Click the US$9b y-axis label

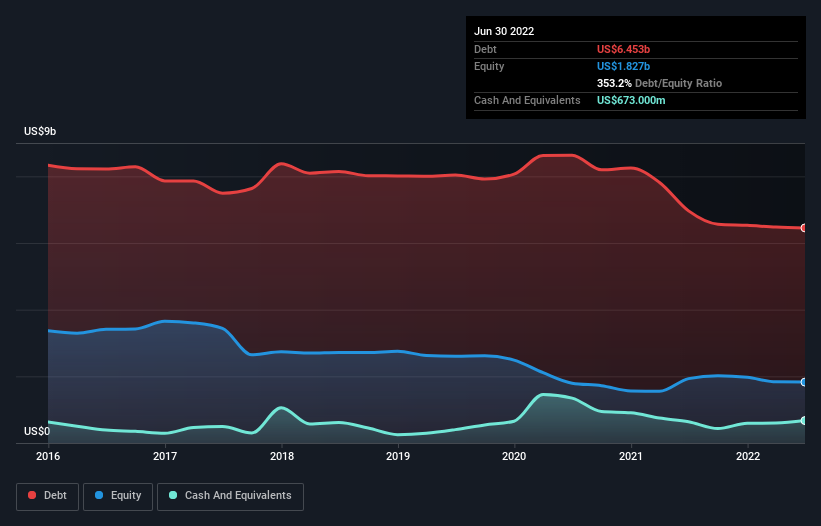point(40,131)
